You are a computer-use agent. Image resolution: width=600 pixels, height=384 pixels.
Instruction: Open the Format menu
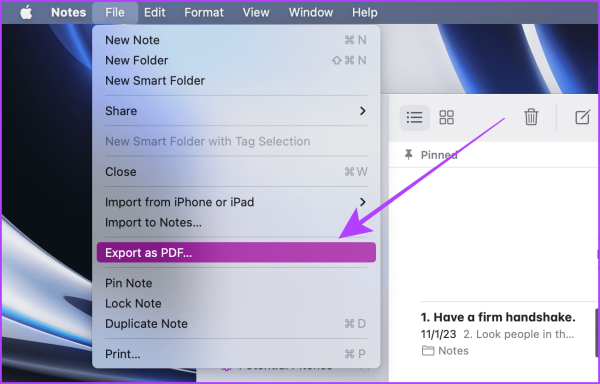pos(204,12)
